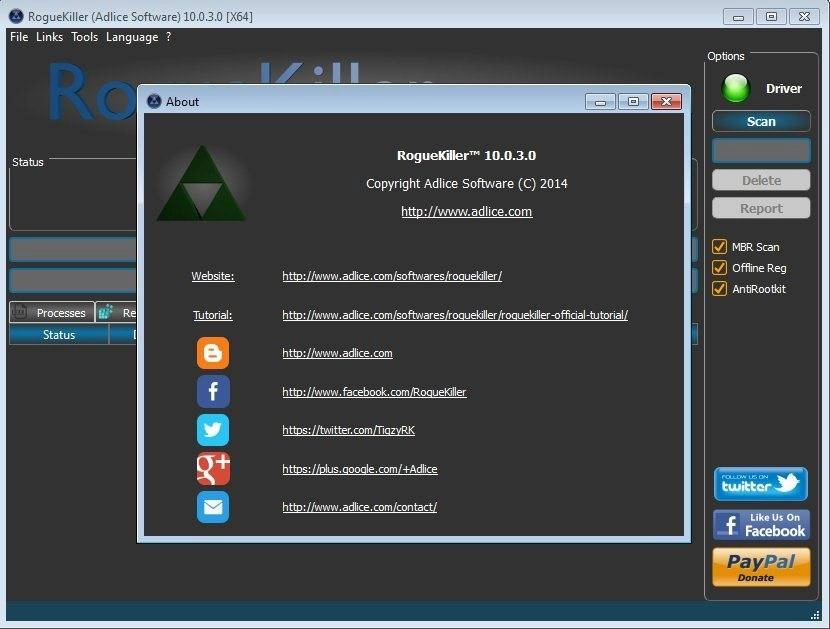Open the twitter.com/TigzyRK link
Screen dimensions: 830x629
point(348,430)
